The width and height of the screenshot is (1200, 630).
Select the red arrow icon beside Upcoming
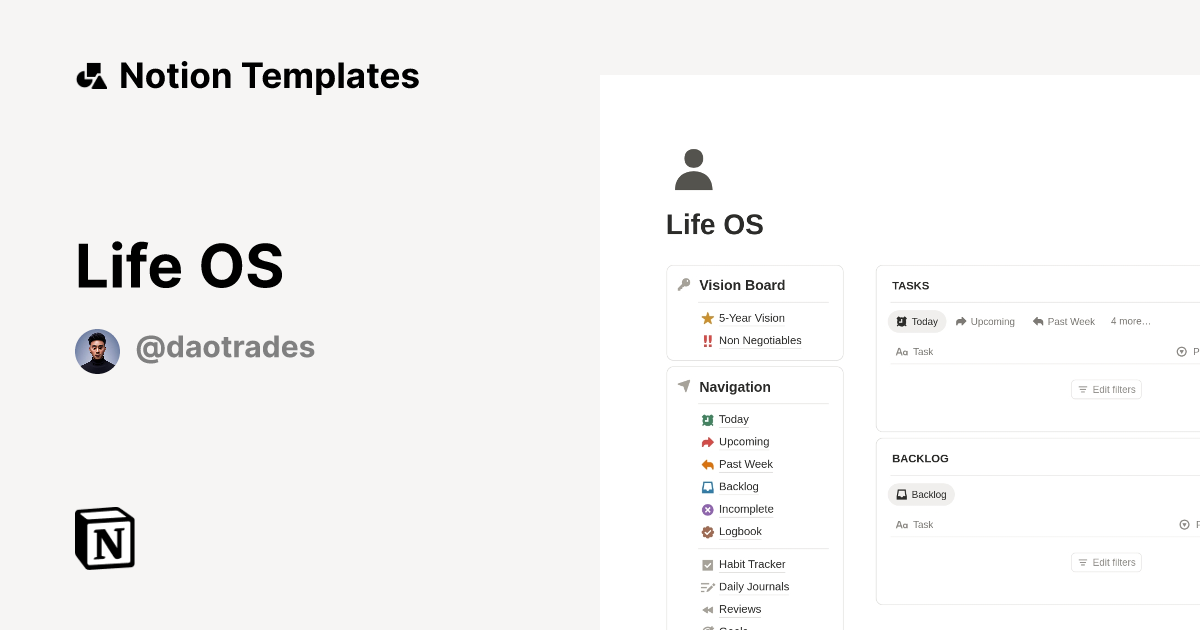pyautogui.click(x=707, y=441)
